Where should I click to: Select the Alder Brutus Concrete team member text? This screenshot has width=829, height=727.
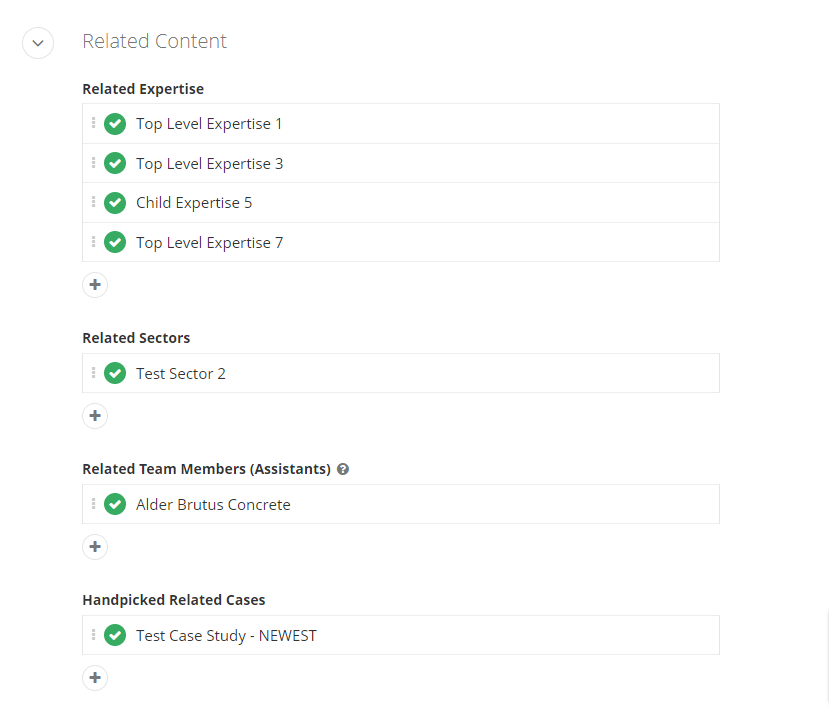tap(213, 504)
